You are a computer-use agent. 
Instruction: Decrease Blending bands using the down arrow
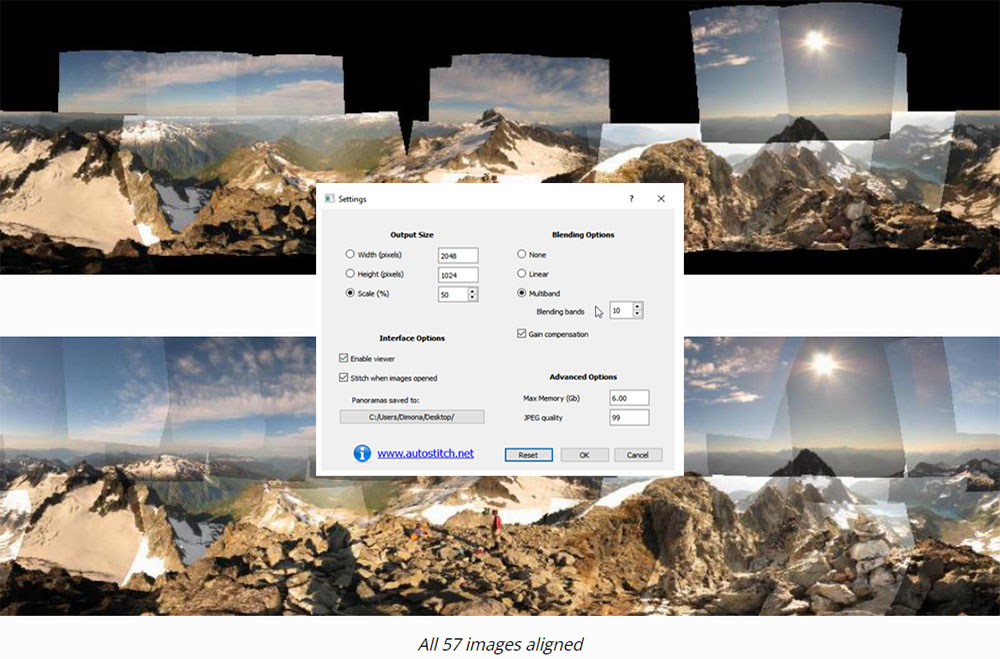click(x=637, y=313)
